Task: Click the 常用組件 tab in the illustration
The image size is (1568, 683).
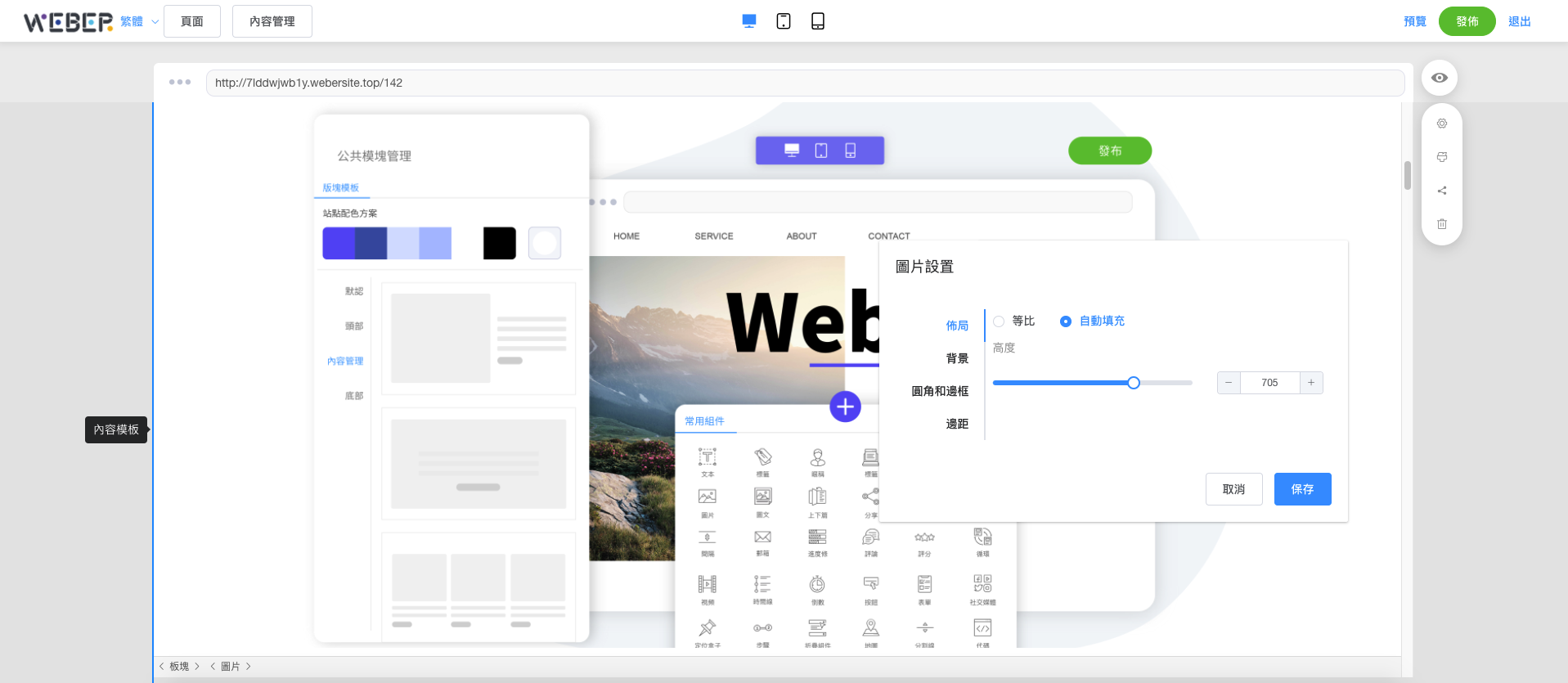Action: (704, 421)
